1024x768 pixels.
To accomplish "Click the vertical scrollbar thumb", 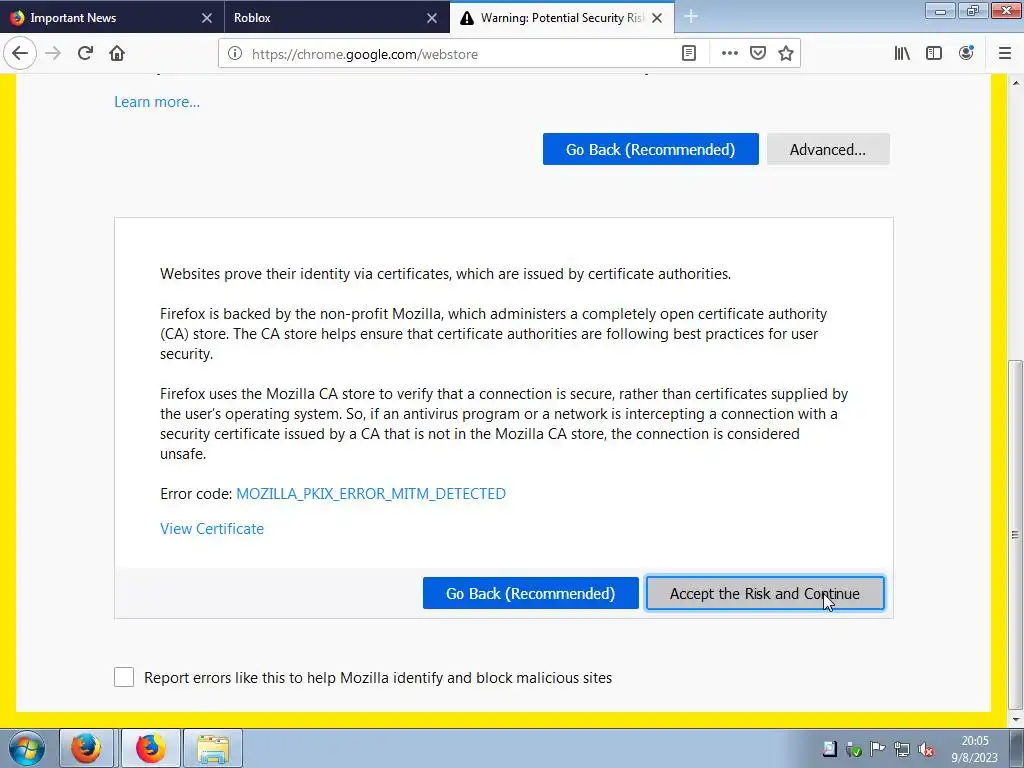I will pyautogui.click(x=1015, y=534).
